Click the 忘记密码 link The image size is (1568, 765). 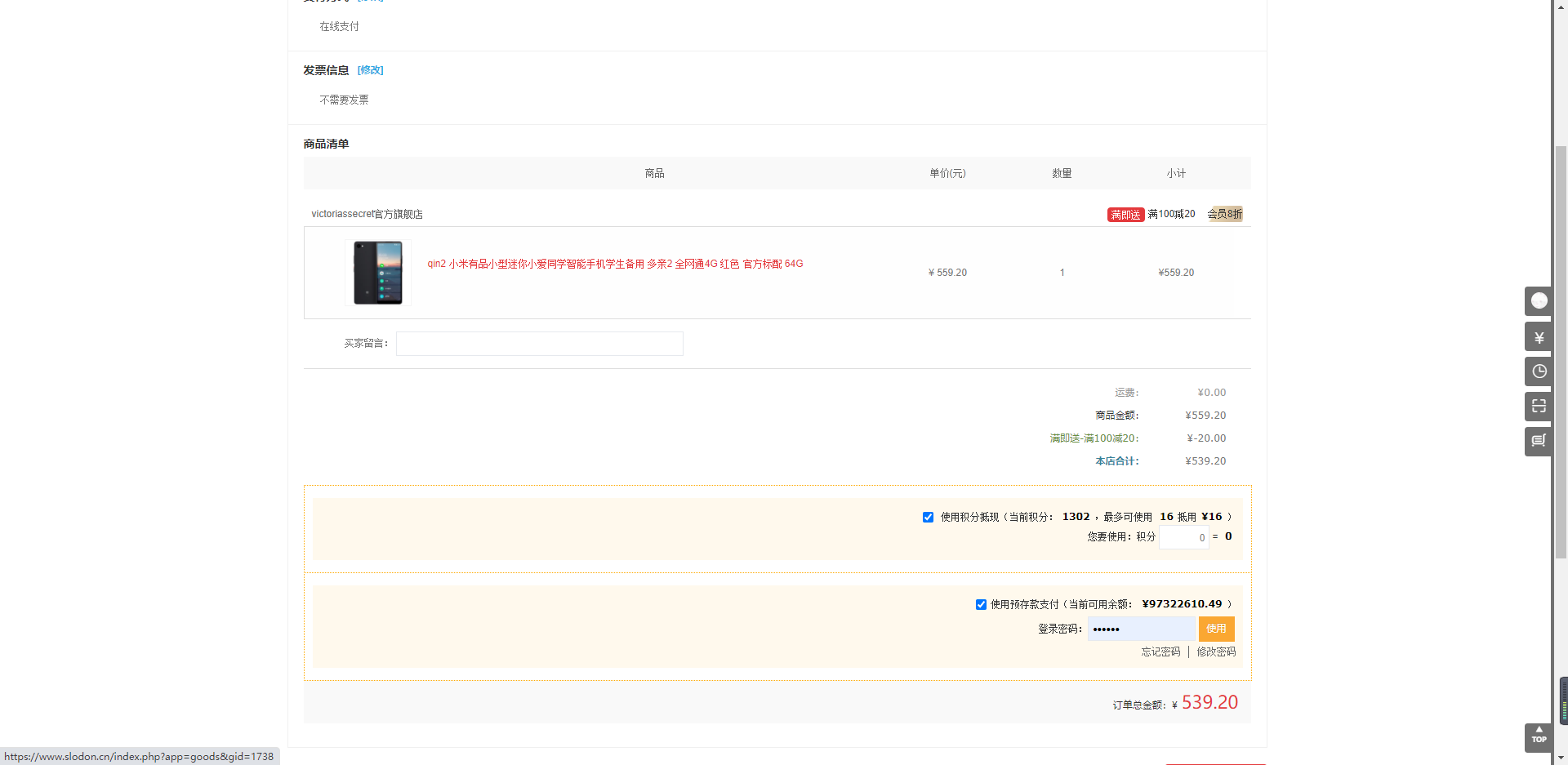pyautogui.click(x=1160, y=652)
